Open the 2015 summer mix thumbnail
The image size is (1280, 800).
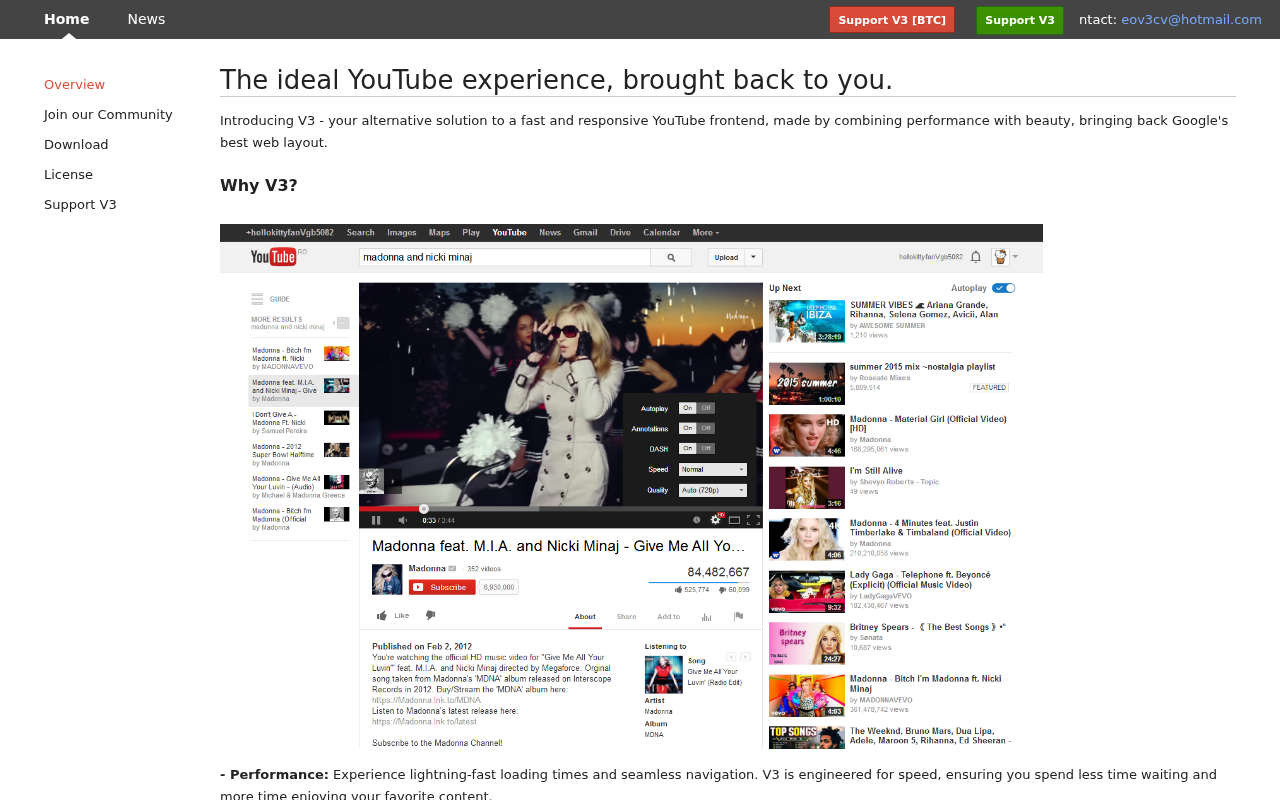(807, 383)
